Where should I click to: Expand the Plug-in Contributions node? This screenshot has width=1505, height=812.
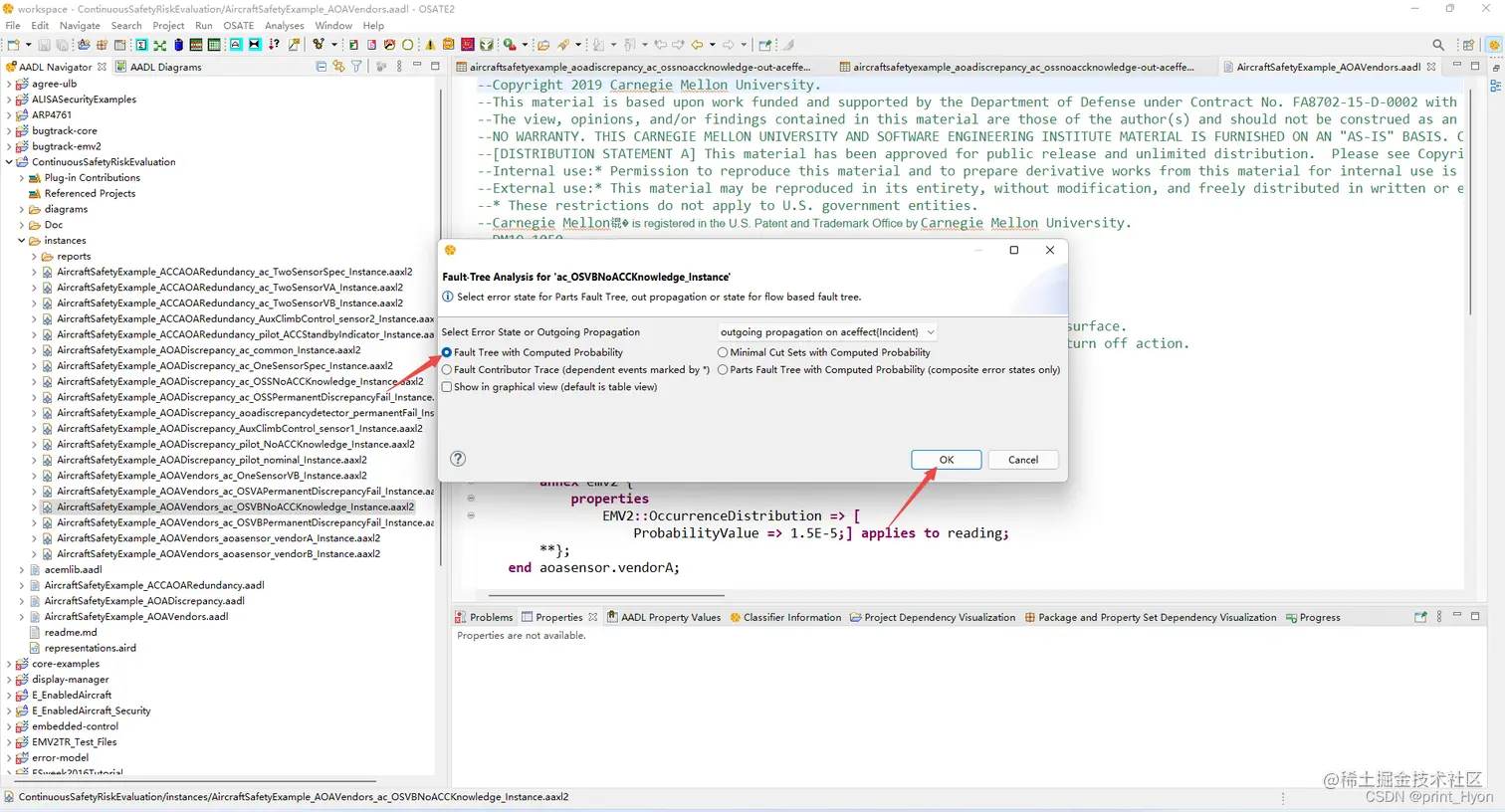22,178
